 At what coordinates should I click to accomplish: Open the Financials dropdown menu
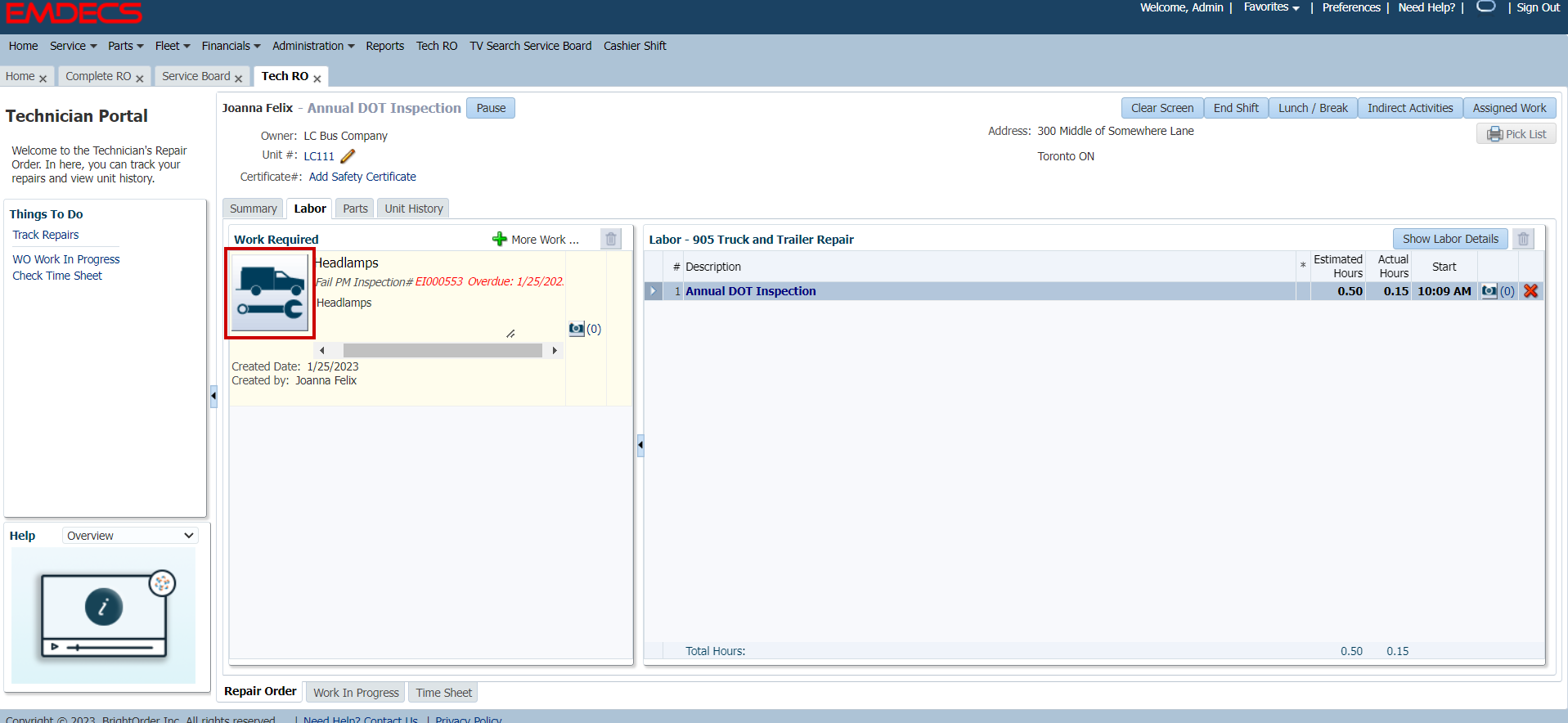(x=231, y=46)
